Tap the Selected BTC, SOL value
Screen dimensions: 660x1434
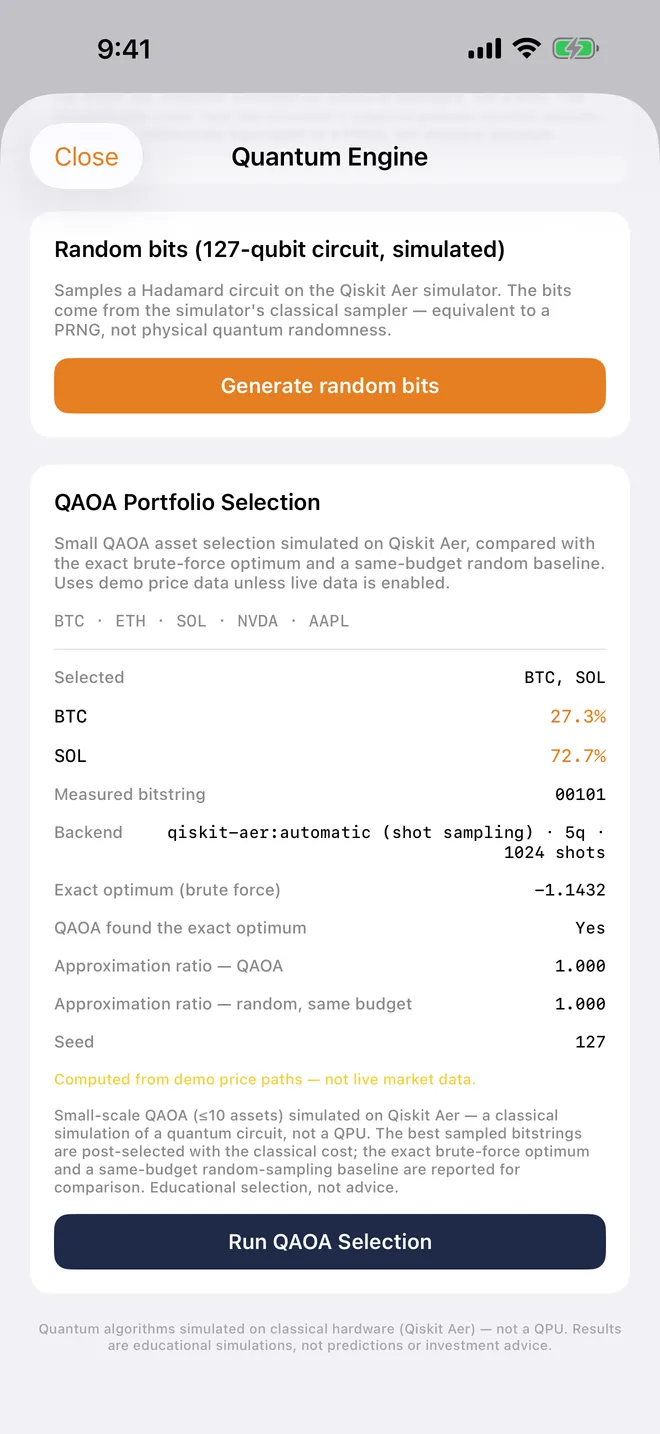tap(565, 678)
